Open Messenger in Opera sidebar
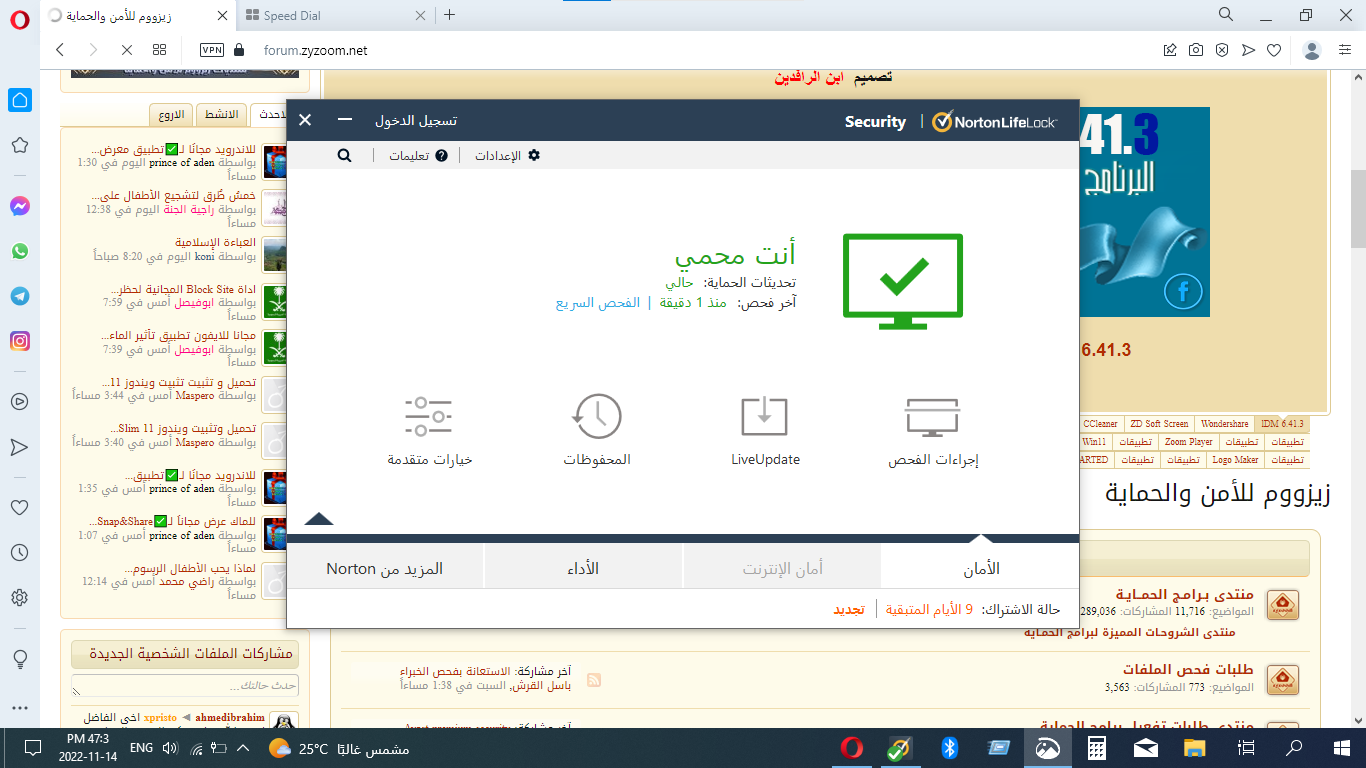 19,206
